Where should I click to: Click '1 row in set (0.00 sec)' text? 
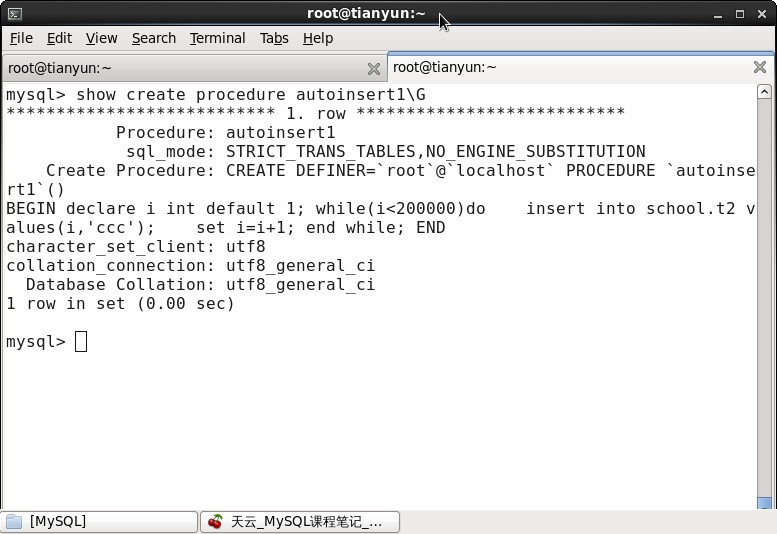click(x=120, y=304)
